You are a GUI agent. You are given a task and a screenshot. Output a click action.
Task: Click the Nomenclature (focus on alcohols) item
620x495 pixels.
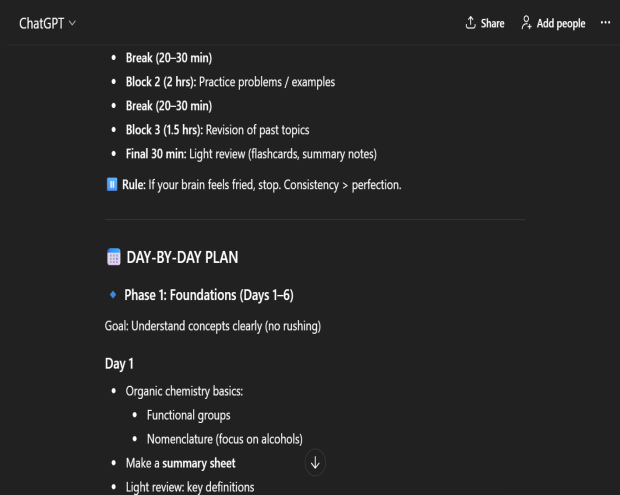point(224,438)
